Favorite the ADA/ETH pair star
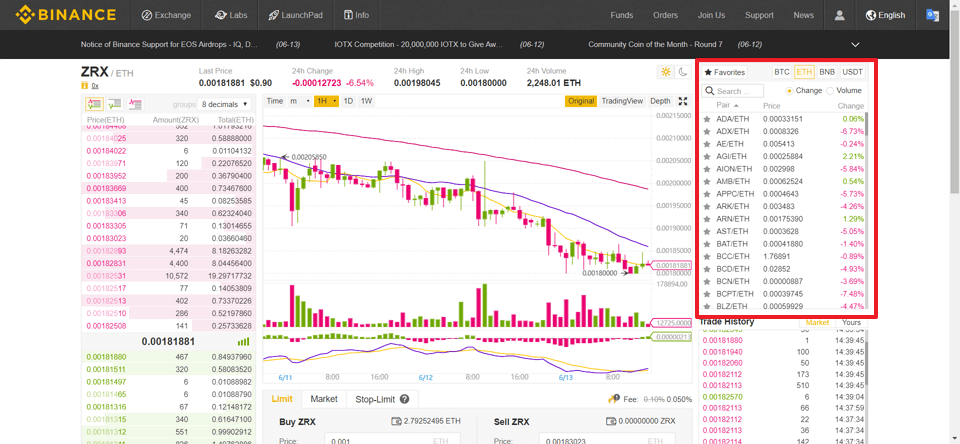This screenshot has width=960, height=444. 707,119
